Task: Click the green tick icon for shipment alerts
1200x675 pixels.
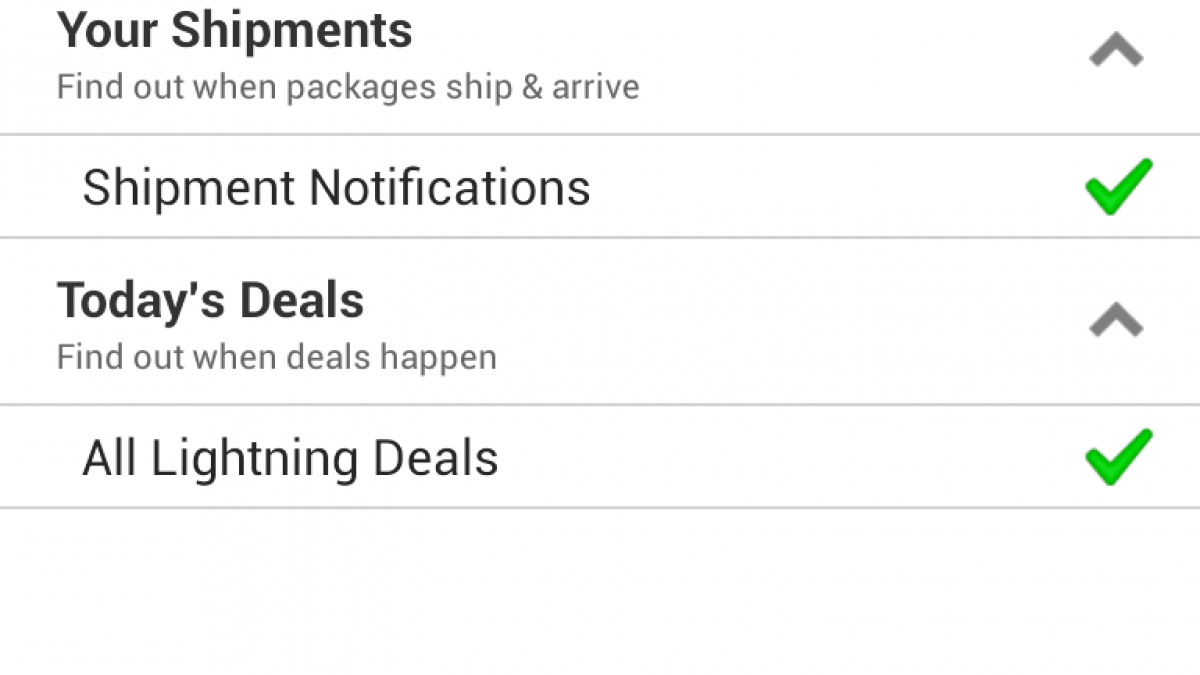Action: coord(1118,187)
